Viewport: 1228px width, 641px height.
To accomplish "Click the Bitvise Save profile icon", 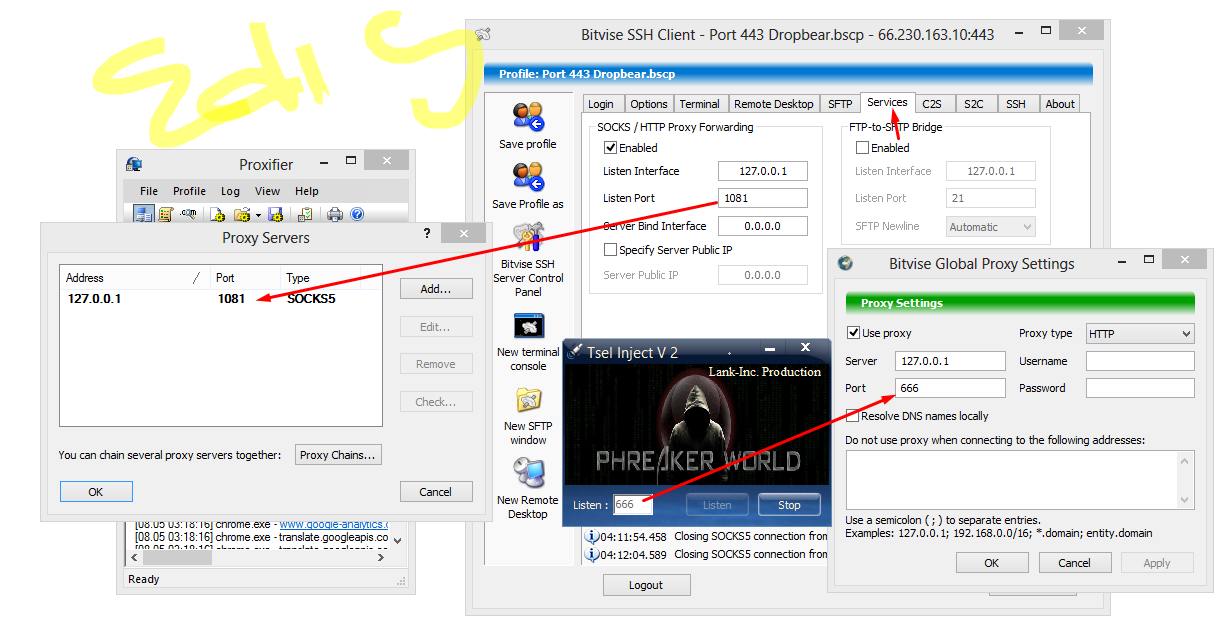I will pos(528,116).
